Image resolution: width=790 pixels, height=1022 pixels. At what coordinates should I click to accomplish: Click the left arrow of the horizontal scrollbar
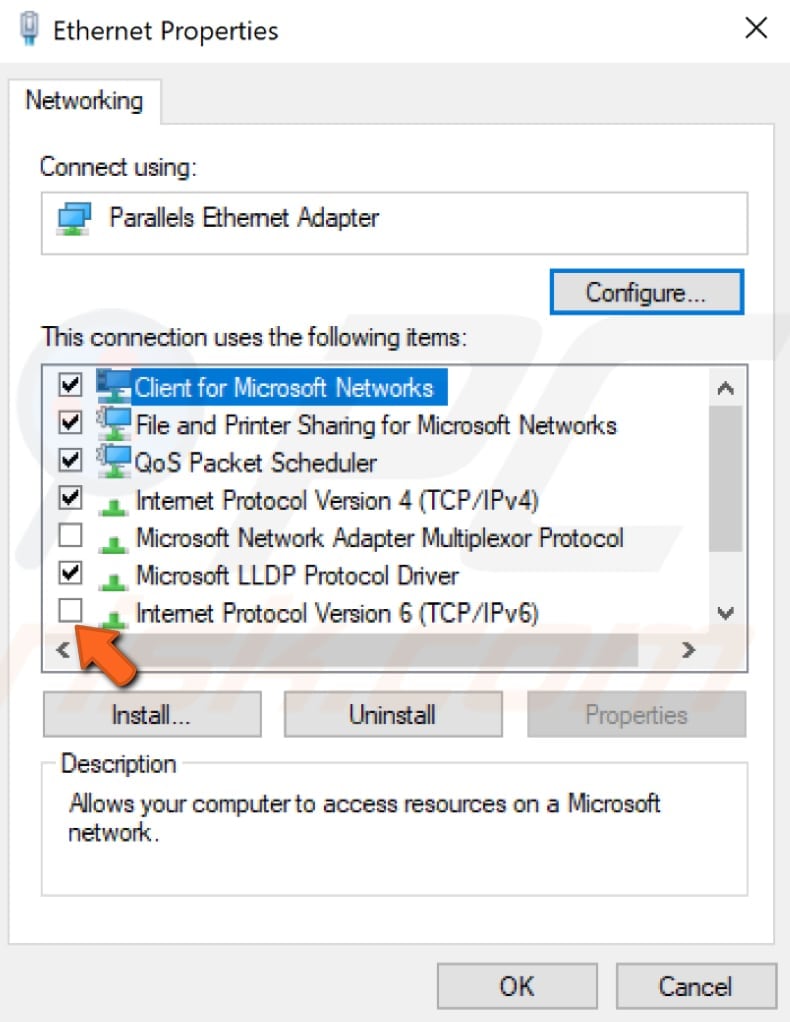62,649
